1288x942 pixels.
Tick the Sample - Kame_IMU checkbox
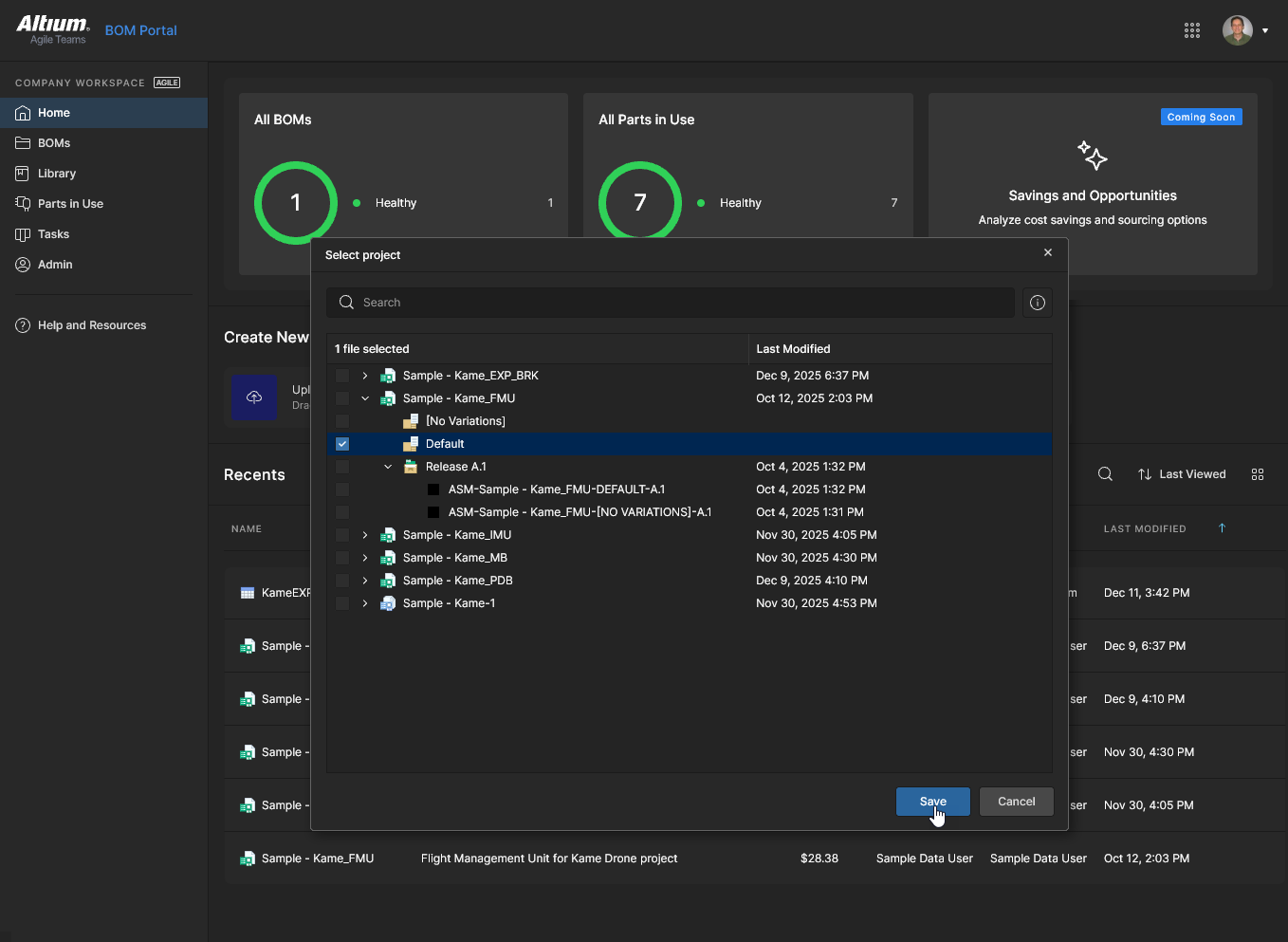[342, 535]
